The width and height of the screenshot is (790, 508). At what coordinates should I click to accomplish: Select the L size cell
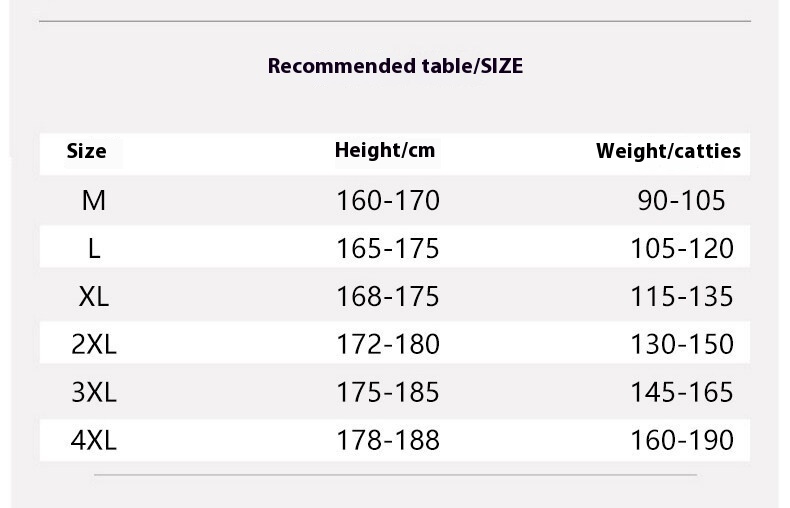click(x=94, y=248)
